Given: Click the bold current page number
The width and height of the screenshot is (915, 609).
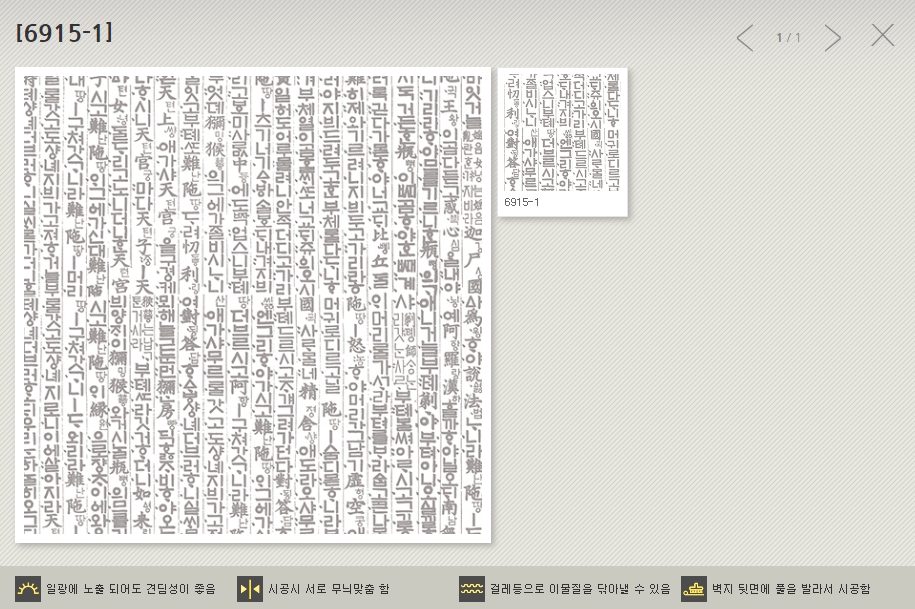Looking at the screenshot, I should (780, 38).
